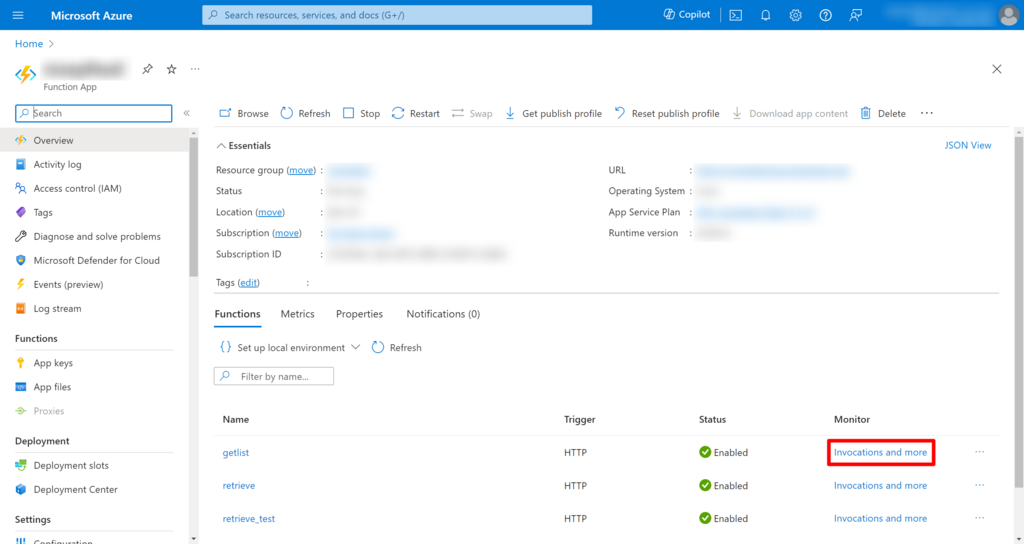The height and width of the screenshot is (544, 1024).
Task: Open the help question mark menu
Action: coord(825,15)
